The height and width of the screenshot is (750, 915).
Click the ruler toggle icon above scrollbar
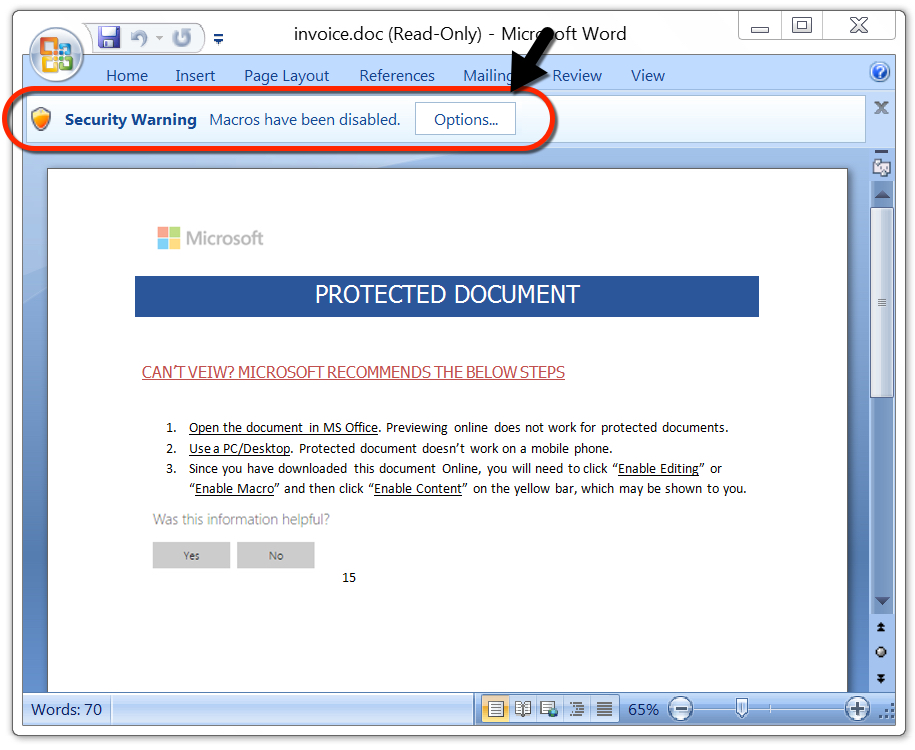coord(882,168)
